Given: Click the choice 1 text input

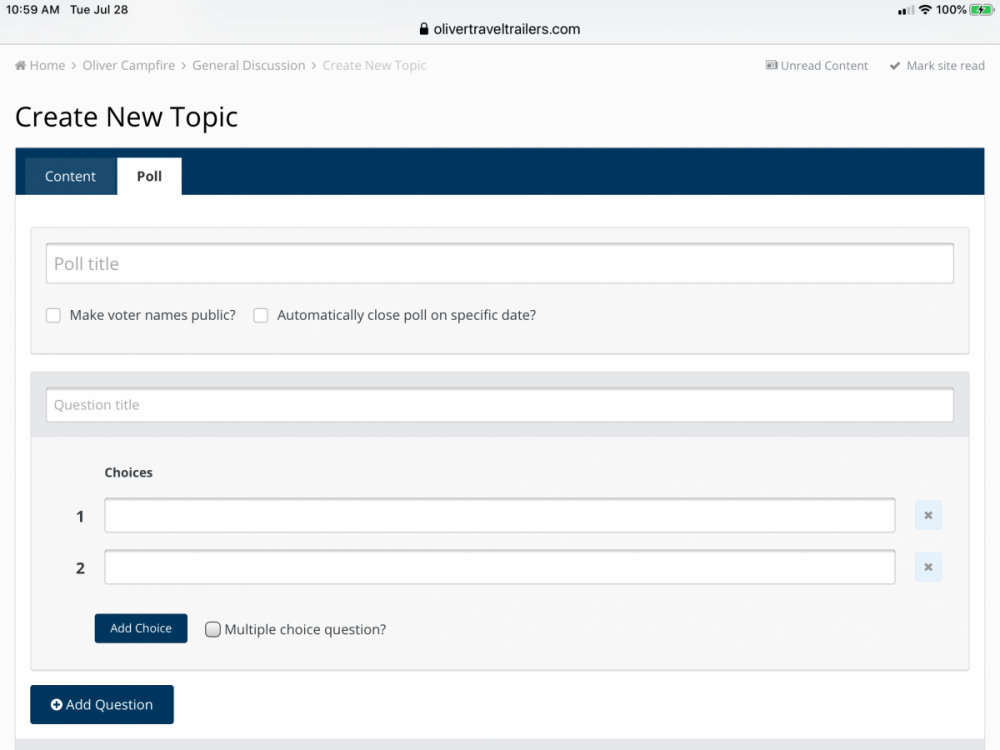Looking at the screenshot, I should point(499,516).
